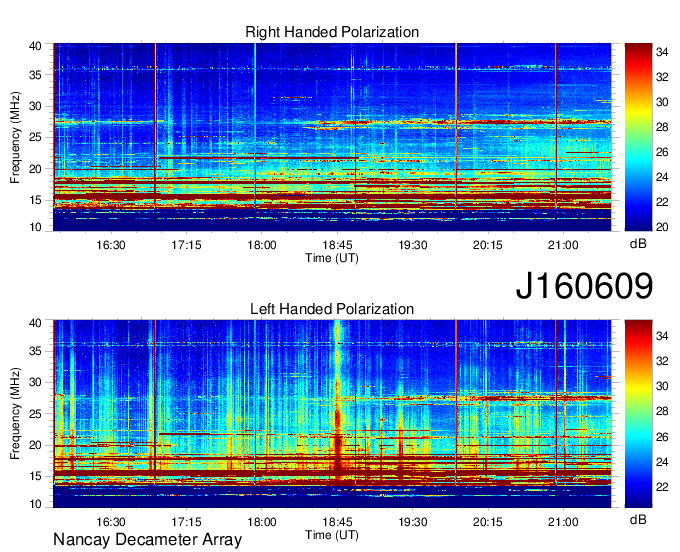Click the 18:00 tick of Right Handed plot
Image resolution: width=680 pixels, height=552 pixels.
[262, 245]
